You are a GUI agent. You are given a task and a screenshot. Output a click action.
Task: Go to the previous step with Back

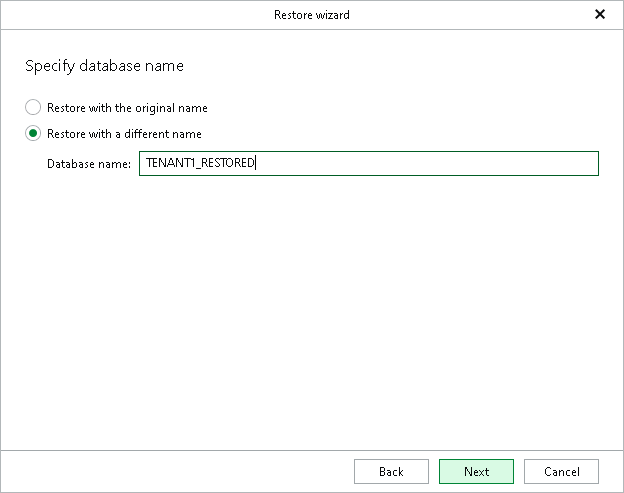[391, 471]
